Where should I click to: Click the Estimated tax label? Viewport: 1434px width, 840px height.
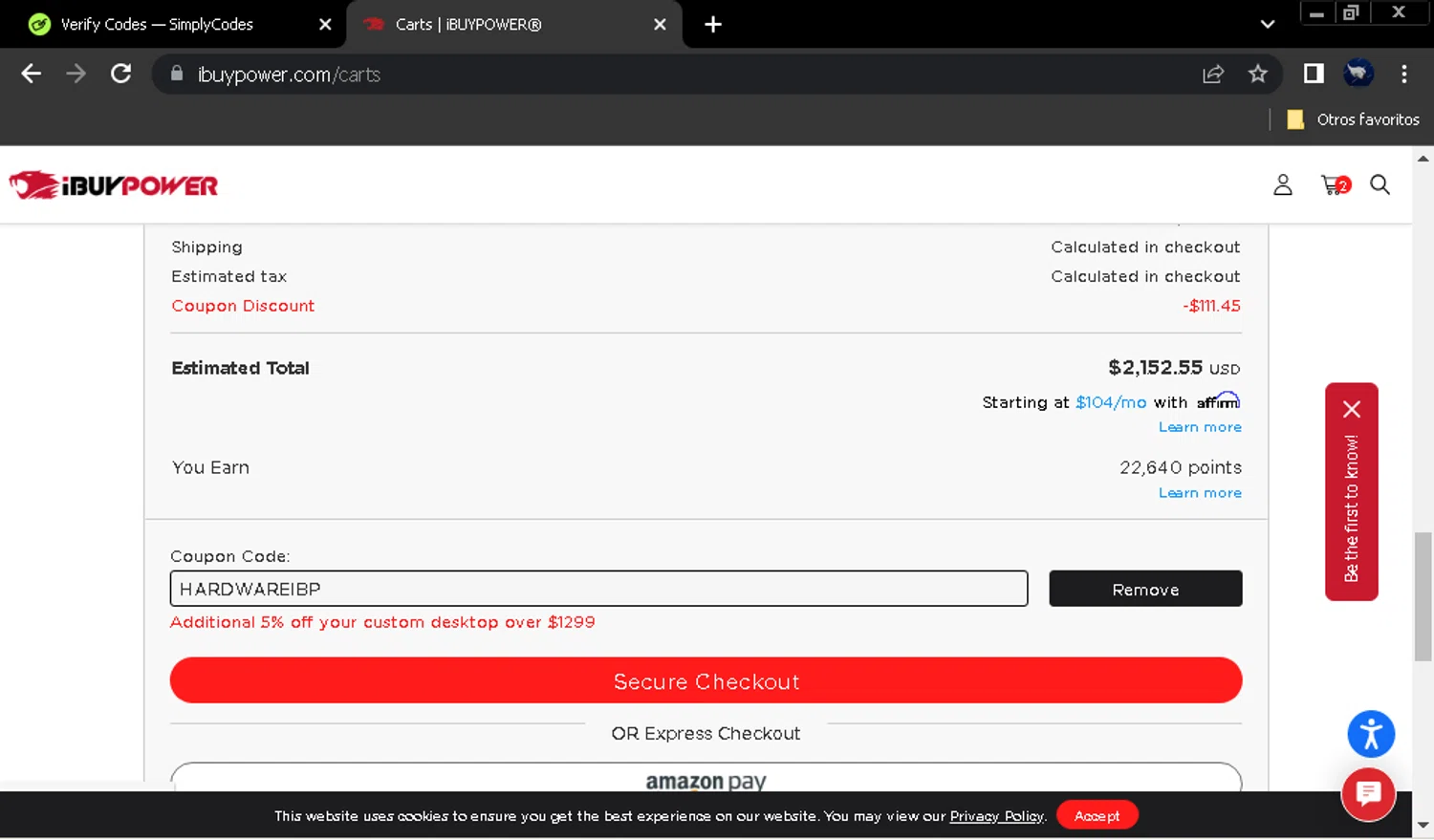(229, 276)
